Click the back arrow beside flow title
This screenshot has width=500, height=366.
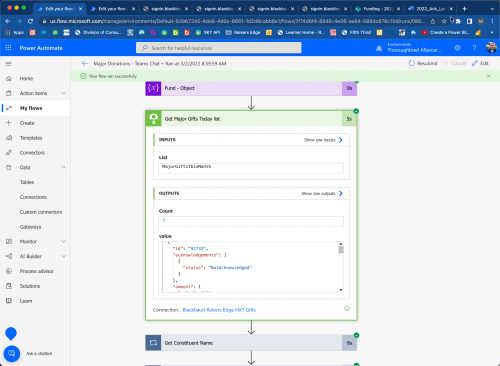(x=85, y=63)
